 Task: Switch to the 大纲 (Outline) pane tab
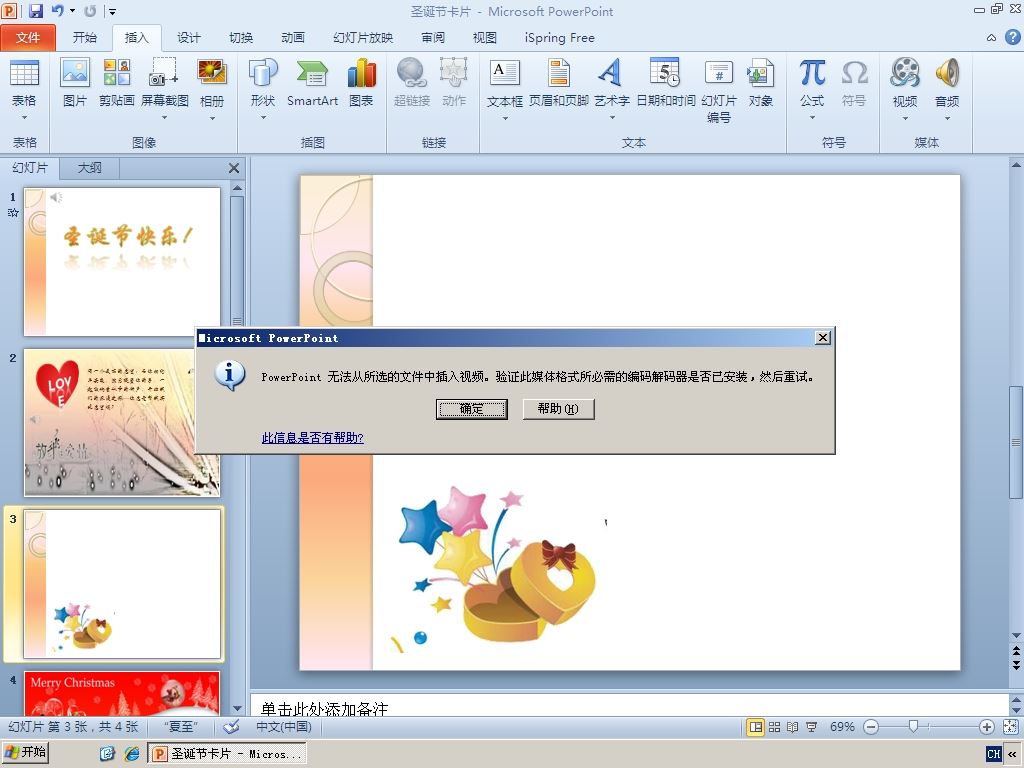pyautogui.click(x=89, y=168)
